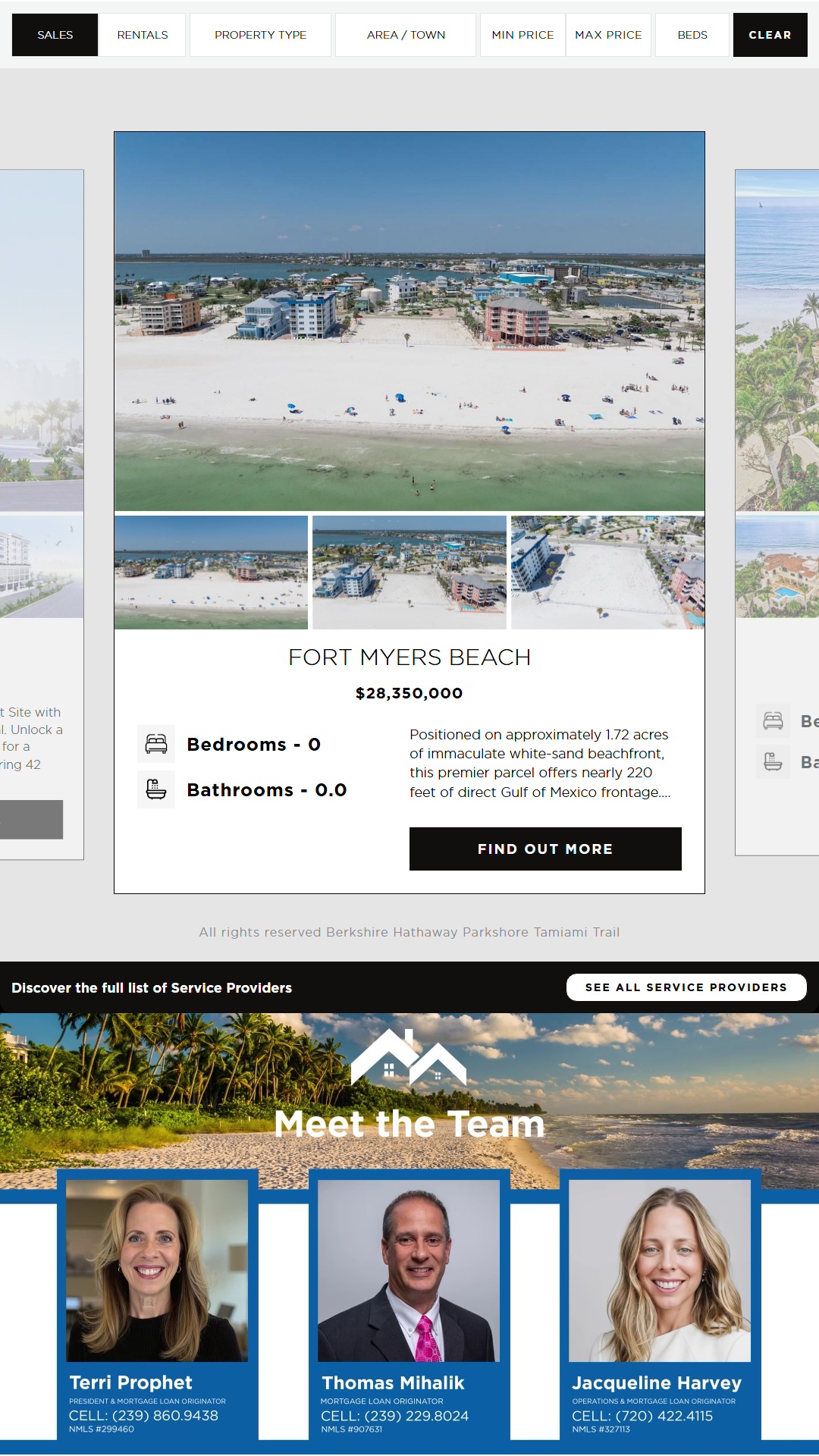Click the bathtub icon on the right listing card
The height and width of the screenshot is (1456, 819).
point(773,761)
